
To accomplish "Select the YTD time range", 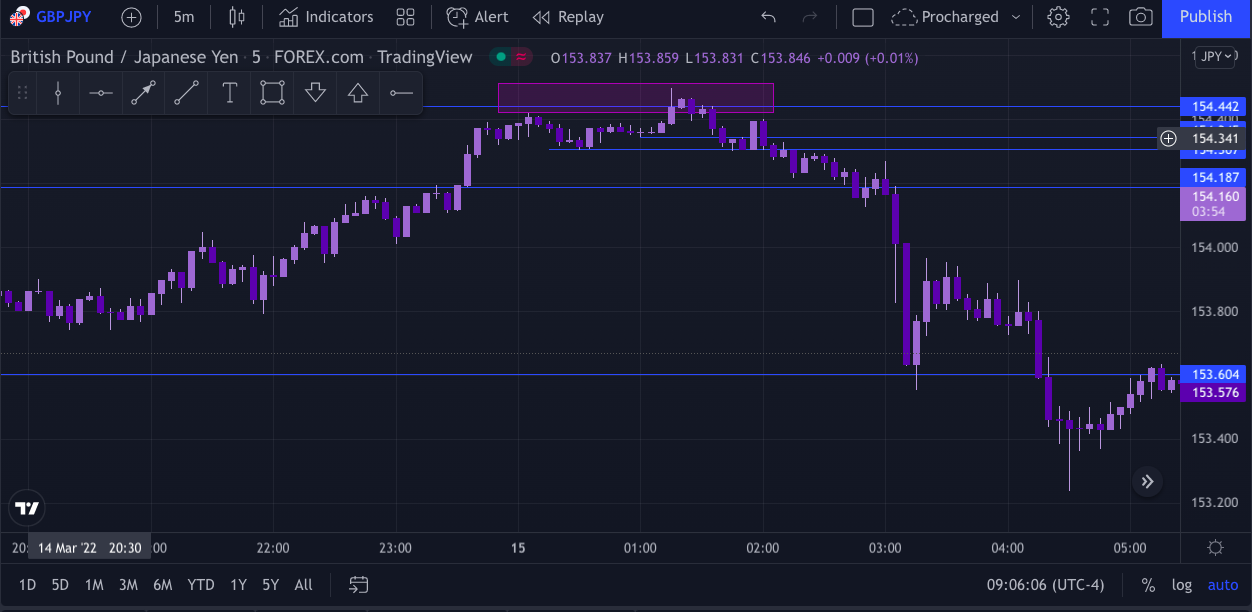I will [201, 585].
